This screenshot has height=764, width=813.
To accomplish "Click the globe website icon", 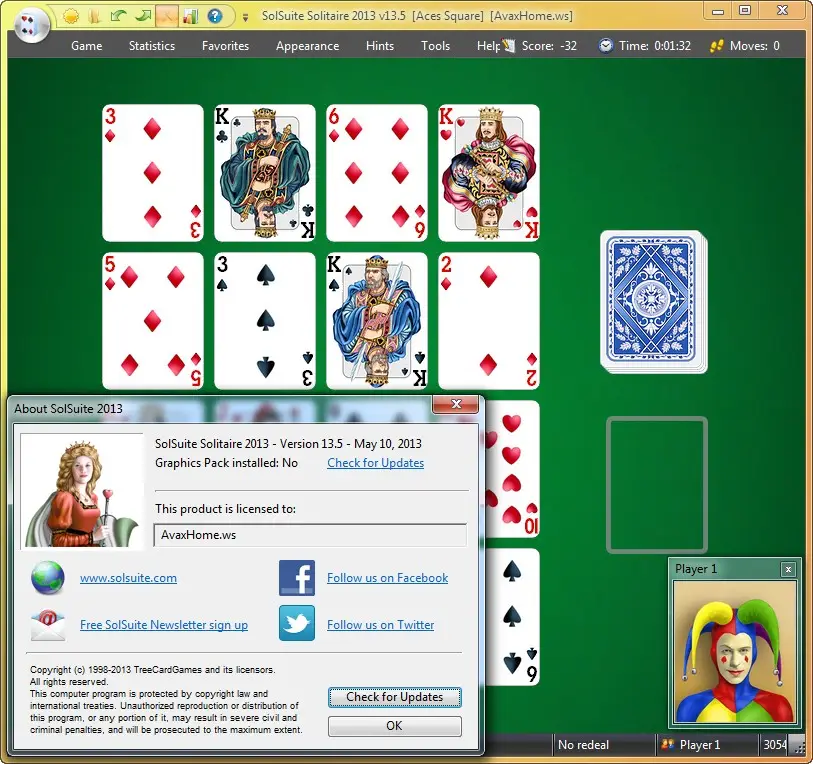I will tap(48, 577).
